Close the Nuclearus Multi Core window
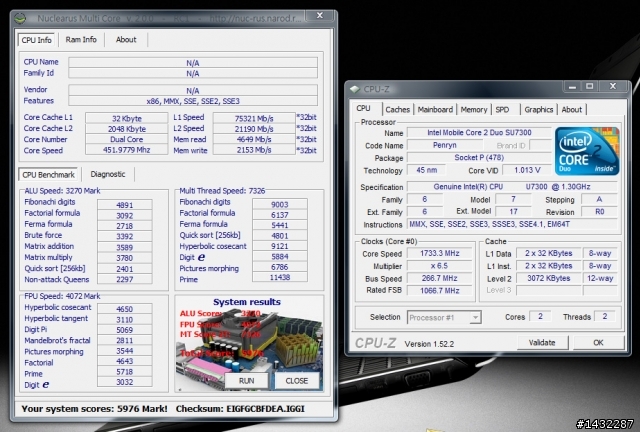 click(x=320, y=16)
